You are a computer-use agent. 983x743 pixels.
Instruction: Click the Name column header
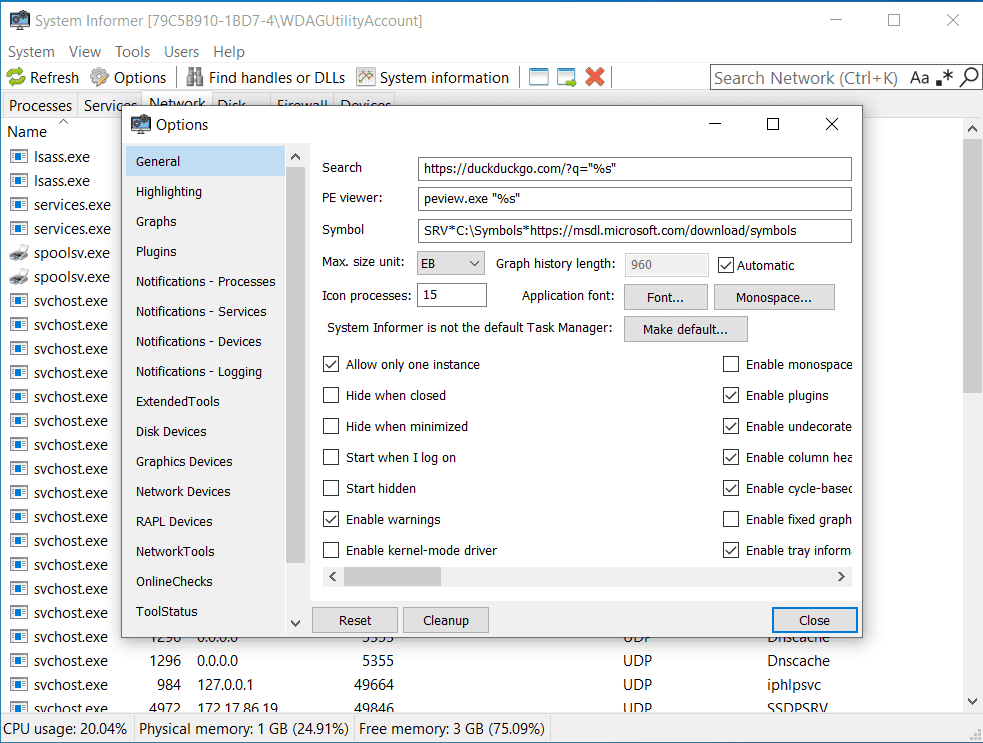(27, 132)
